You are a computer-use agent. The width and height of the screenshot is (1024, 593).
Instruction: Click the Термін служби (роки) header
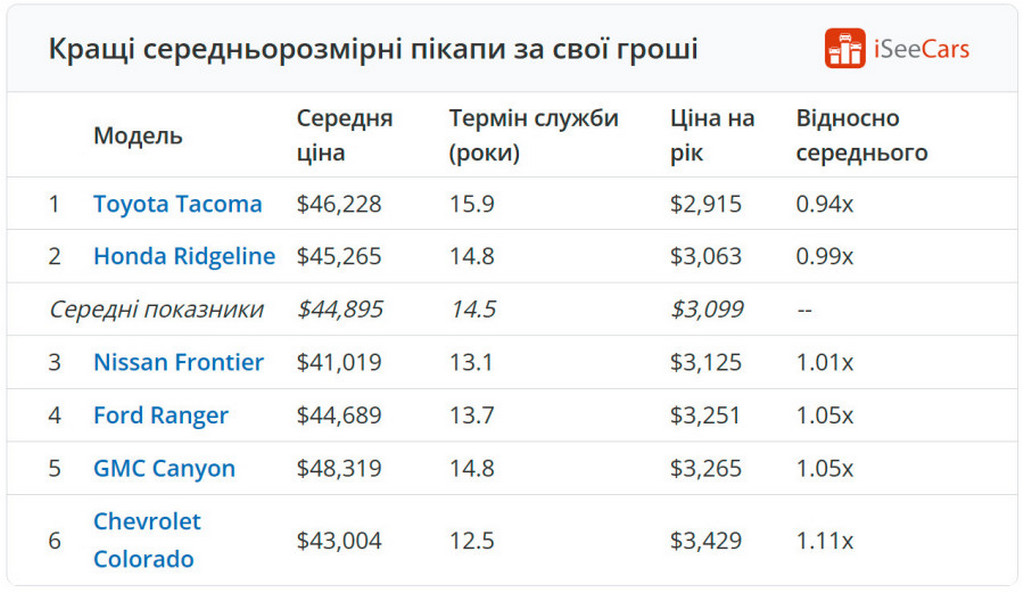point(534,135)
